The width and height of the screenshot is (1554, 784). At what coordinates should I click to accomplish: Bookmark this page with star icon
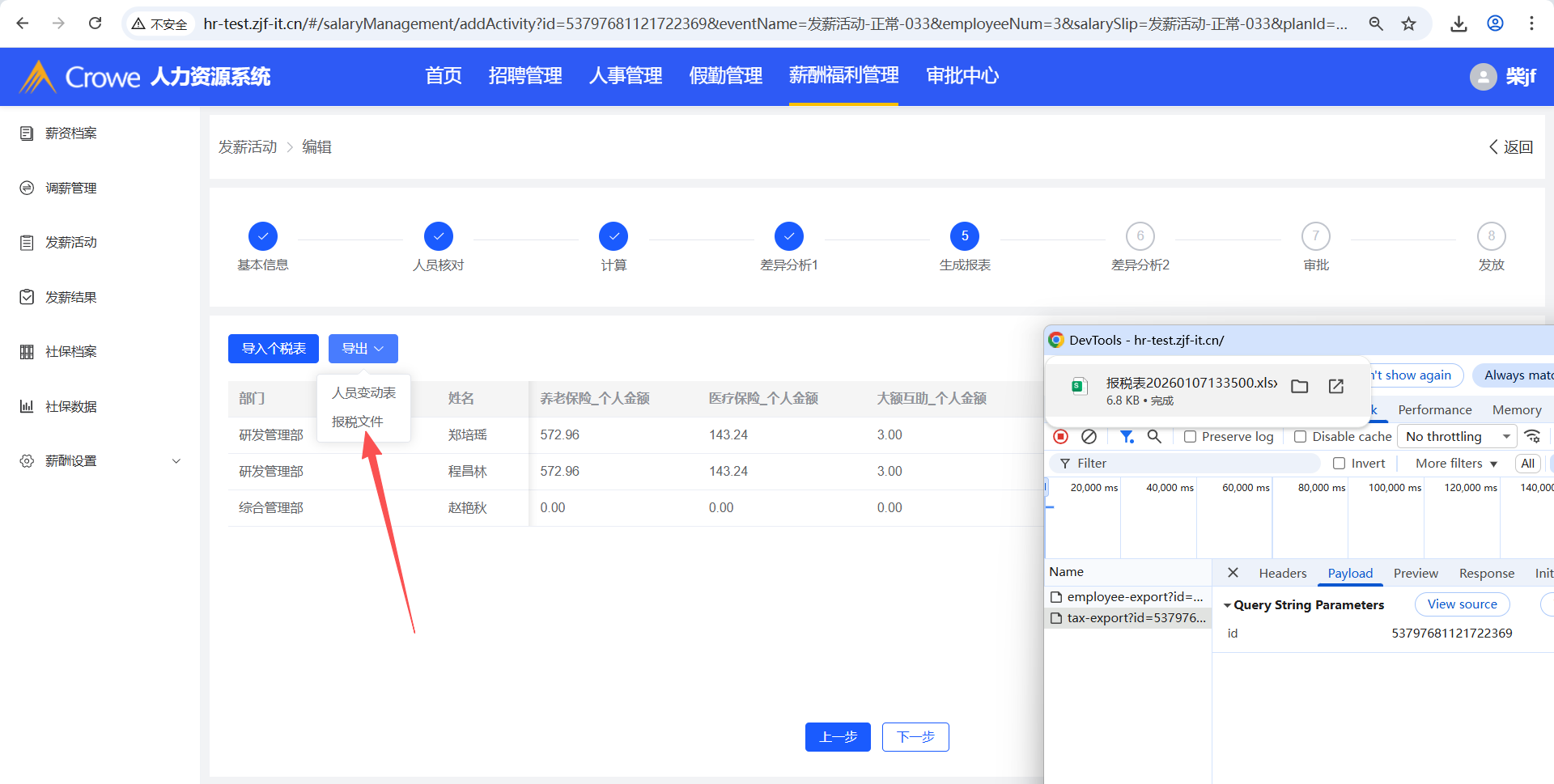coord(1409,23)
